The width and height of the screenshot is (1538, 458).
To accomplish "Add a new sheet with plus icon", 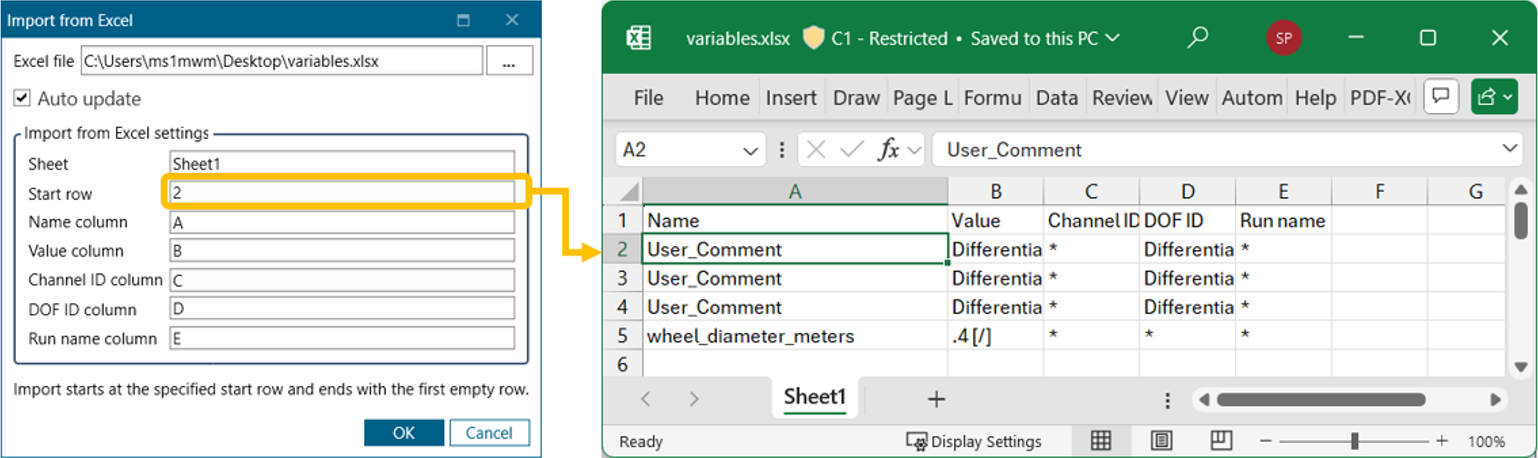I will [936, 399].
